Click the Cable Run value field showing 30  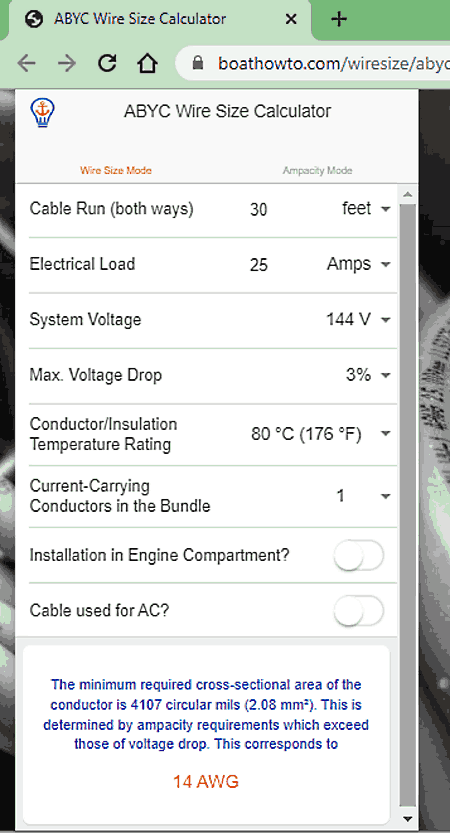pyautogui.click(x=259, y=209)
